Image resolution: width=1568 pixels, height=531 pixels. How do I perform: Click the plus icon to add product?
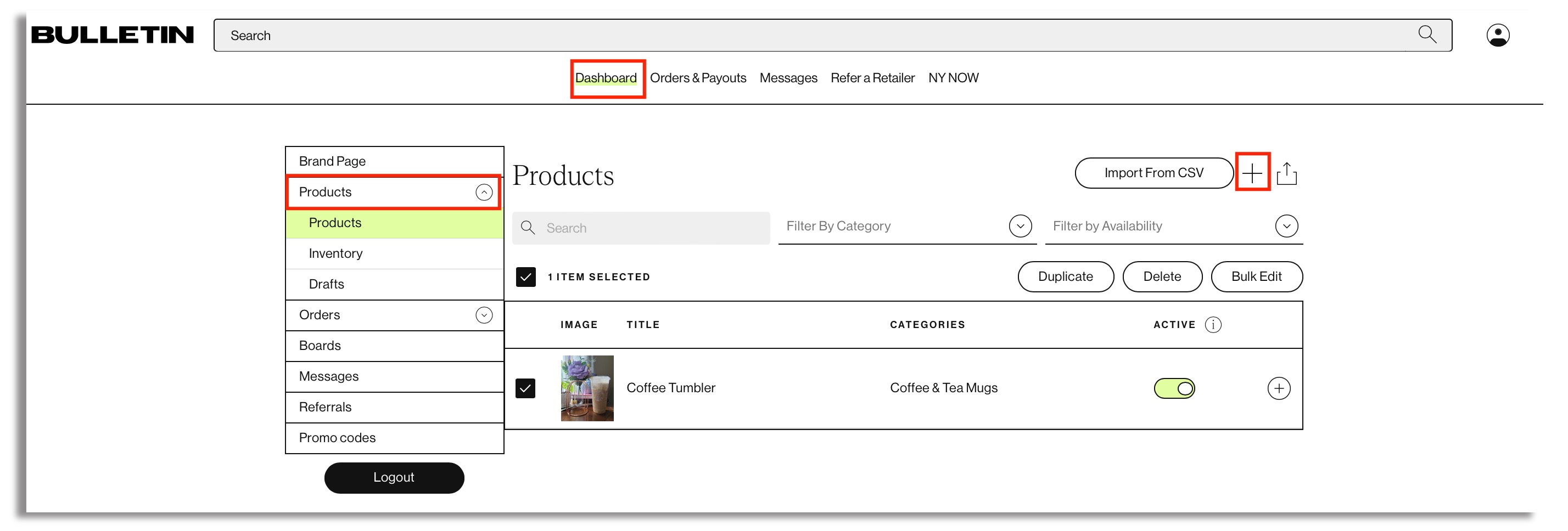click(x=1251, y=173)
